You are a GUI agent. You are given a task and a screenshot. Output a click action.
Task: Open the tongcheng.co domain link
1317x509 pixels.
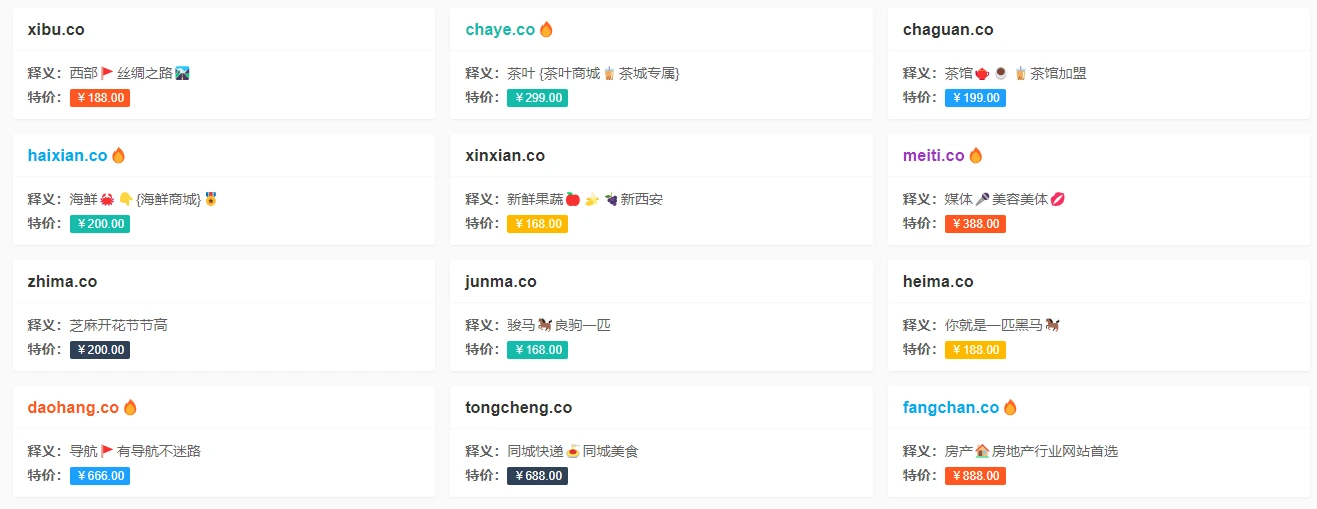(x=518, y=408)
